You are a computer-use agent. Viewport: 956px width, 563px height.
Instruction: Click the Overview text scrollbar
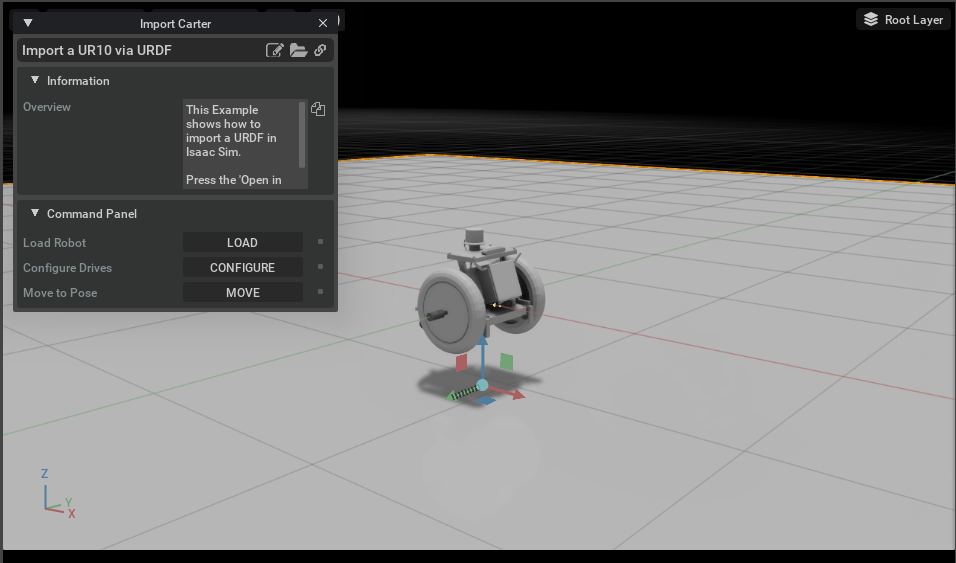302,135
